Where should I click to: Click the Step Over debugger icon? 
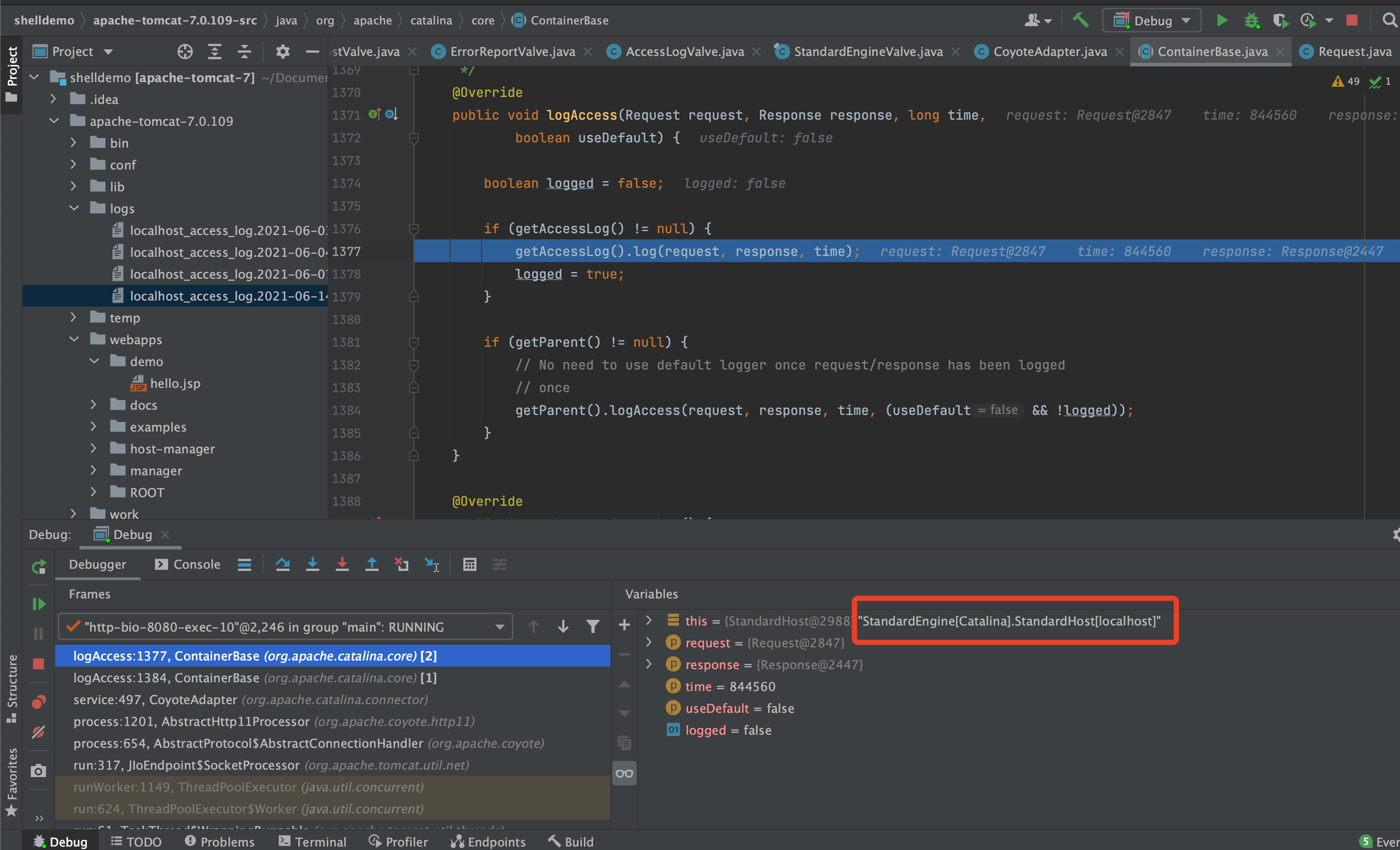click(x=283, y=564)
